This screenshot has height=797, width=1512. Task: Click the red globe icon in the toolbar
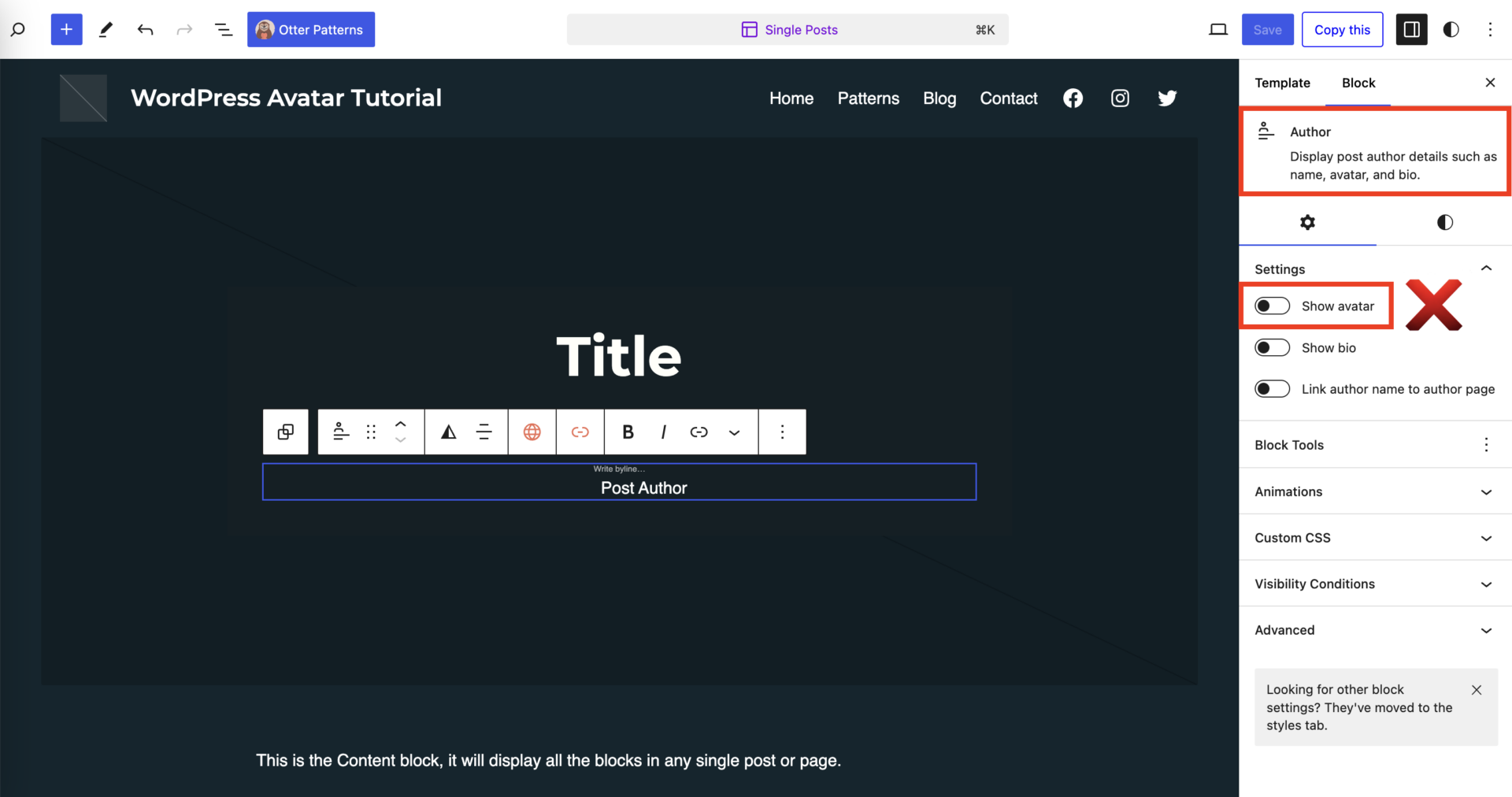(532, 432)
